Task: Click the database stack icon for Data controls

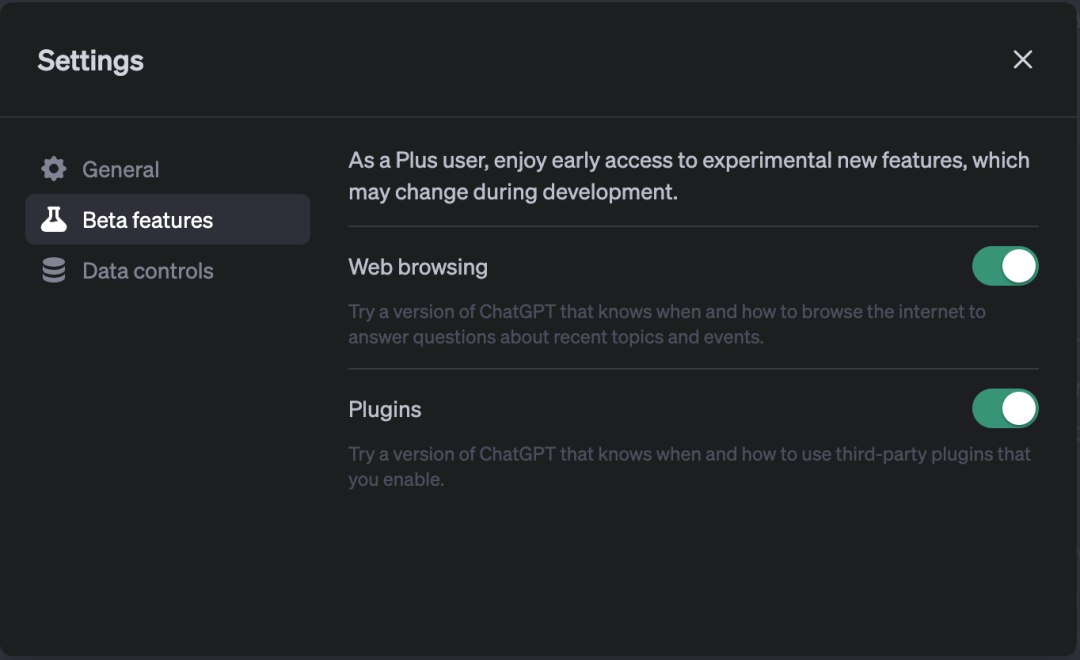Action: [54, 271]
